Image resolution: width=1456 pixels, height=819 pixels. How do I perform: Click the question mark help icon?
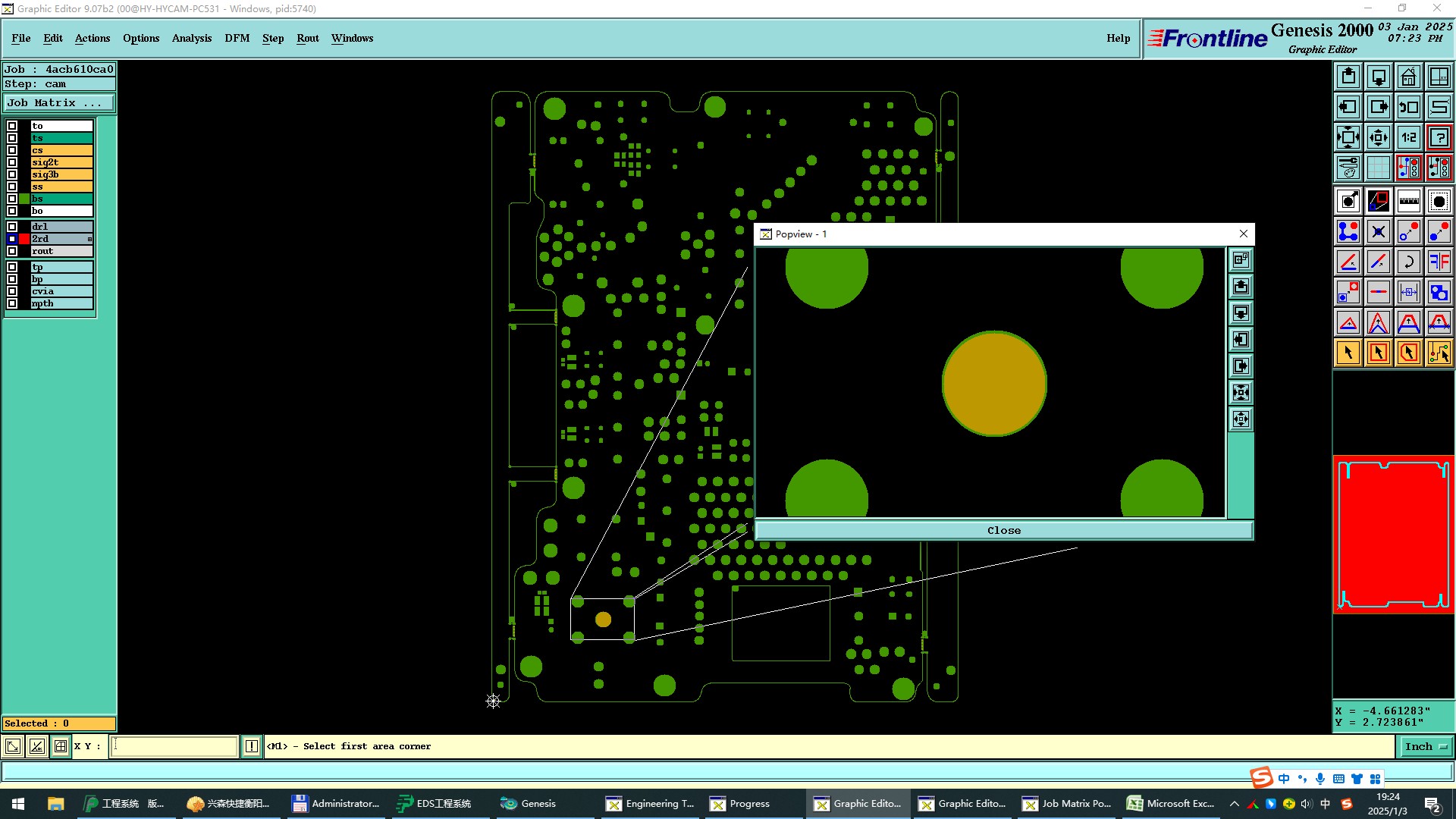tap(1439, 137)
